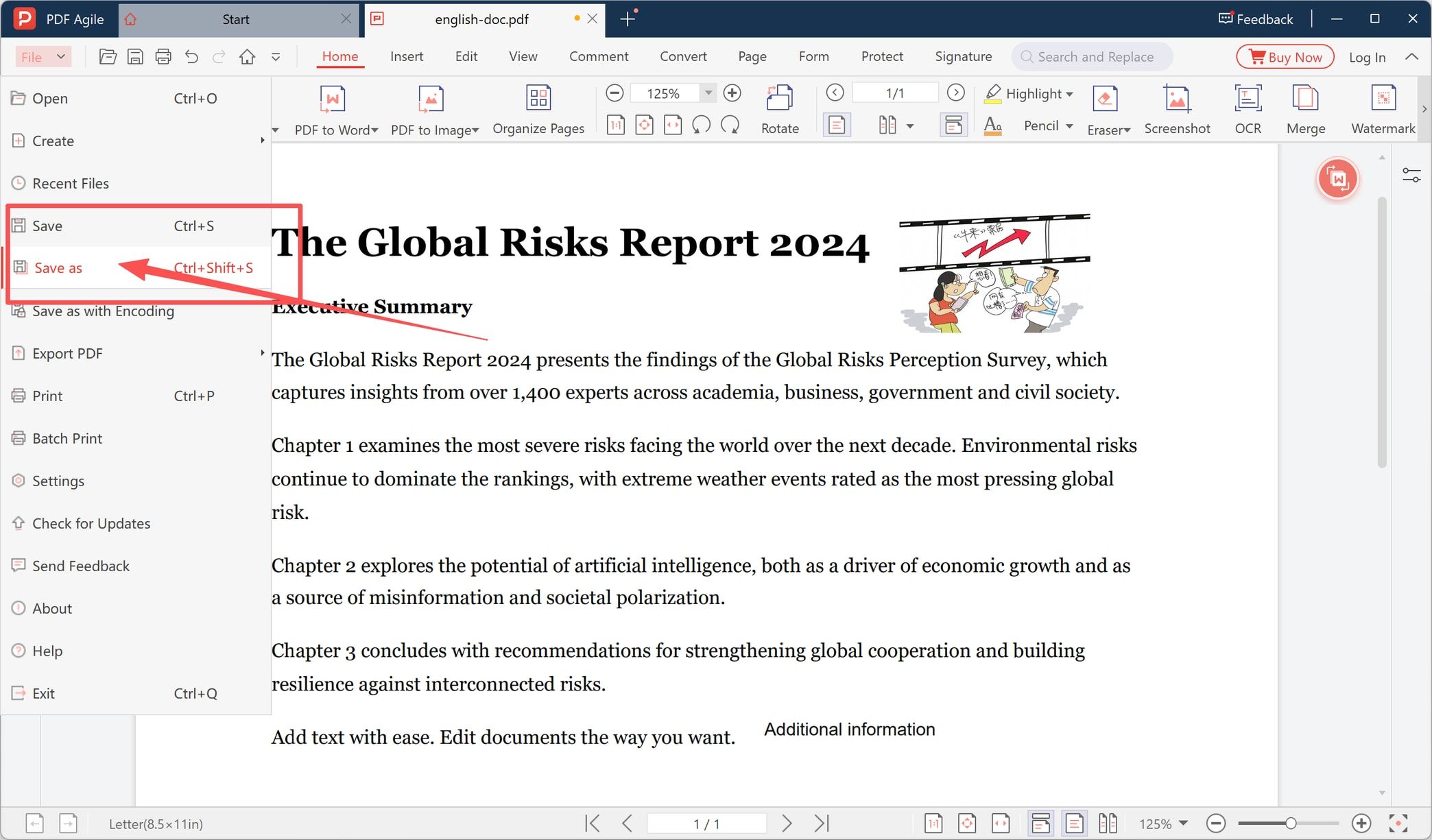
Task: Jump to last page in status bar
Action: point(822,823)
